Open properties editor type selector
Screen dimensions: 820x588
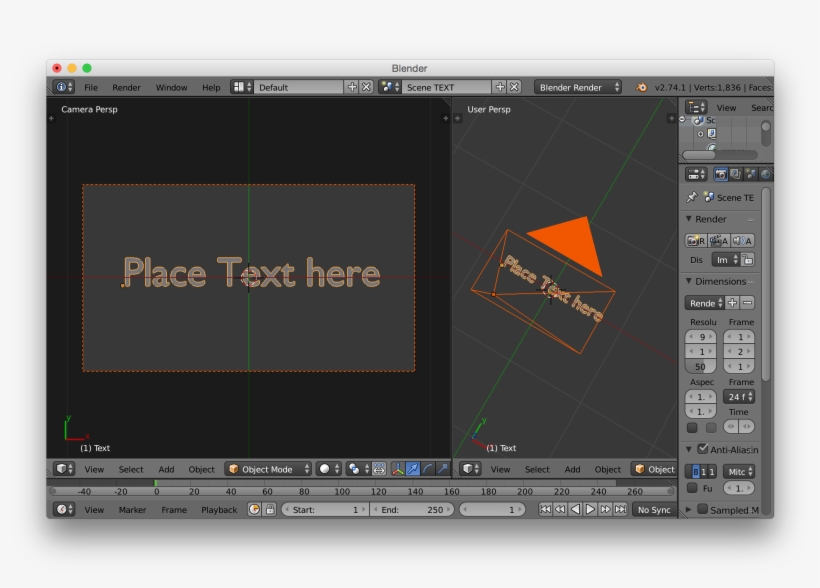696,174
